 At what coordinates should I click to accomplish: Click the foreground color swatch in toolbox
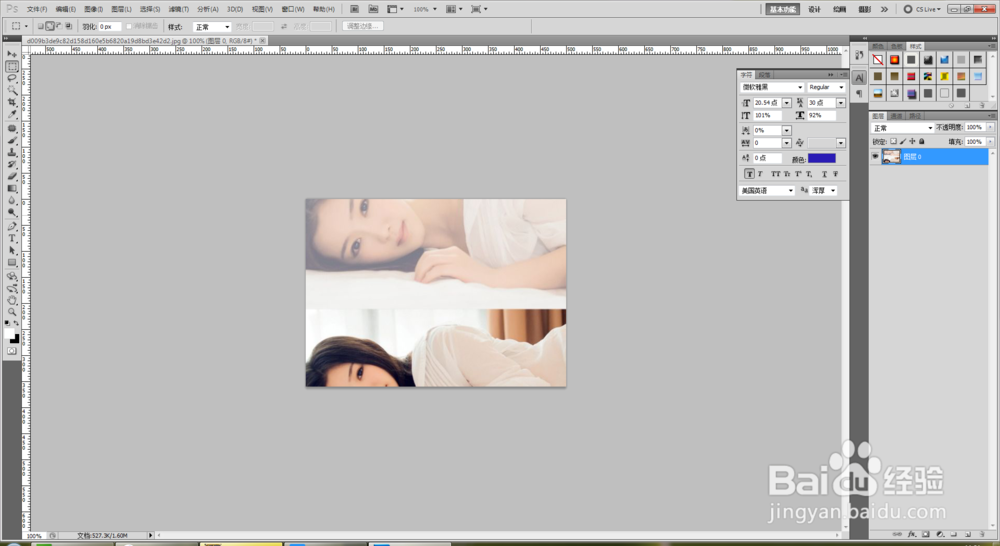pyautogui.click(x=10, y=333)
